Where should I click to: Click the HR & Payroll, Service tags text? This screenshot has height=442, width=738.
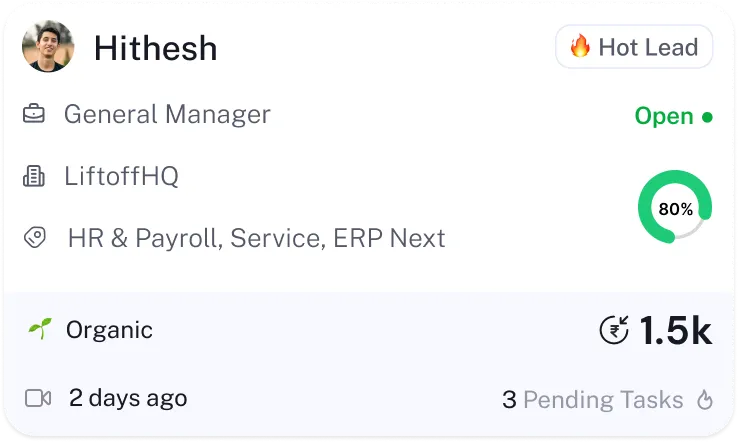(256, 239)
